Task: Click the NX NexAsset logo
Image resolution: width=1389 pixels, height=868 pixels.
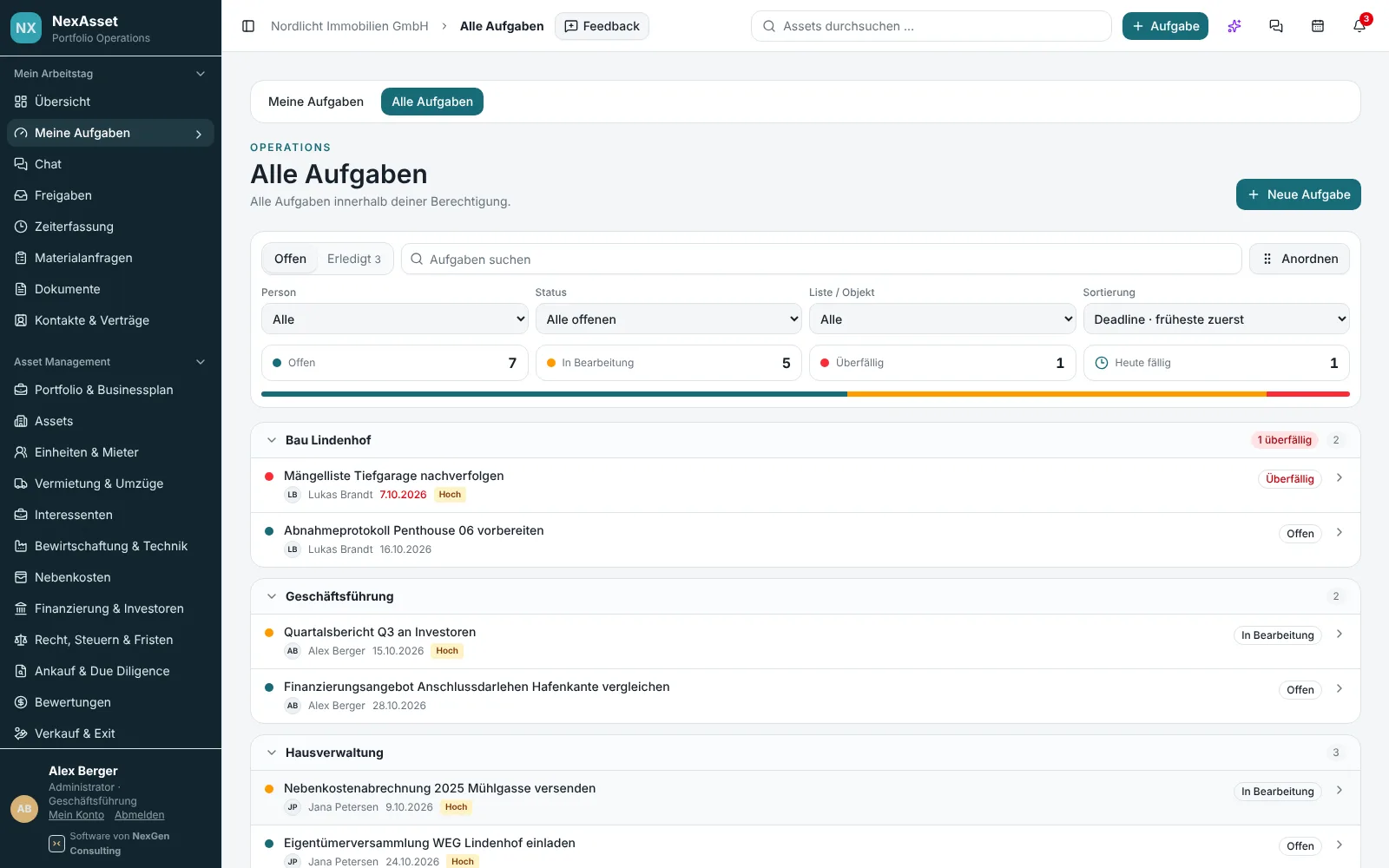Action: [26, 28]
